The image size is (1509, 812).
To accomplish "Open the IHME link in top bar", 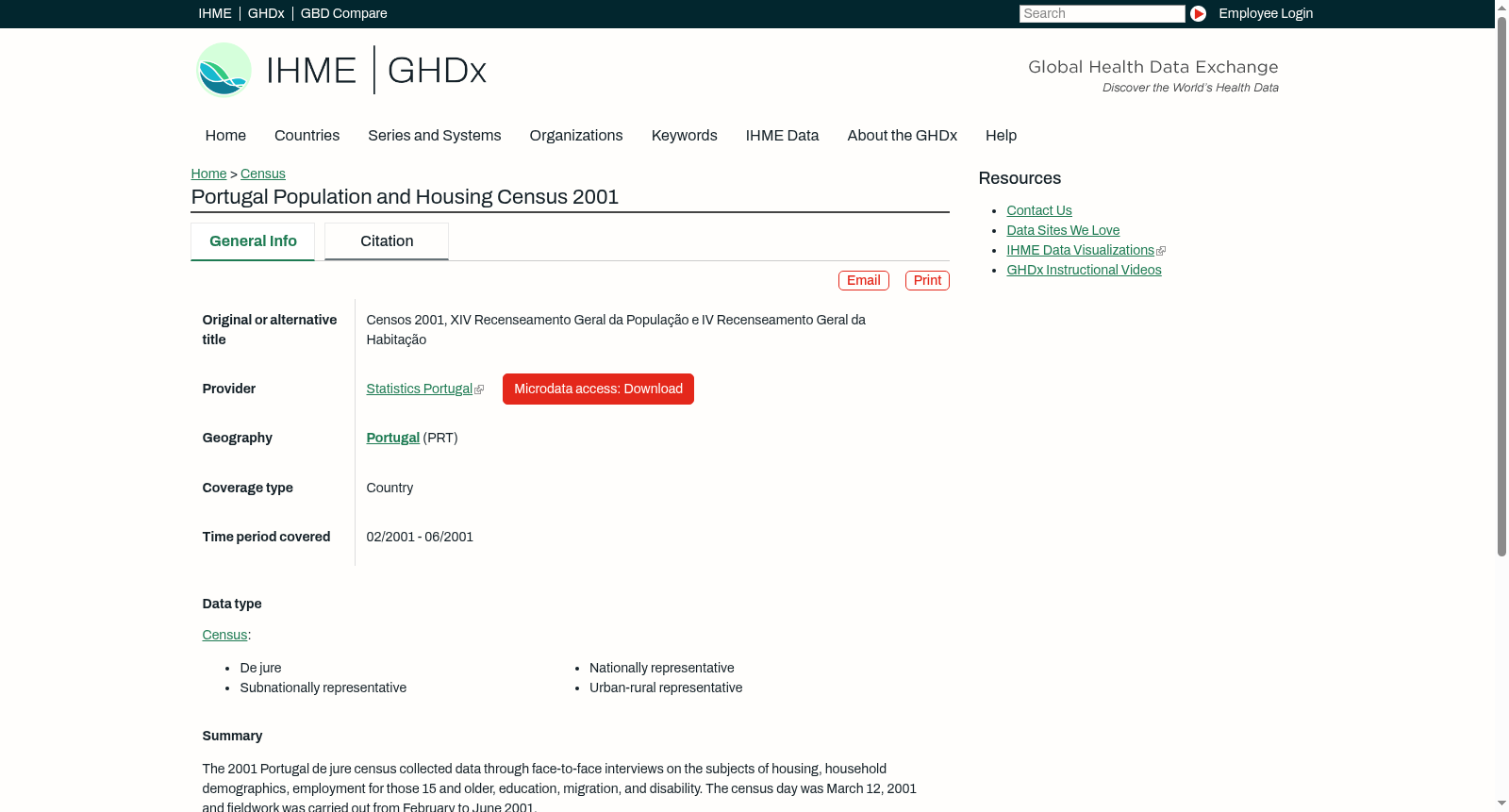I will [215, 13].
